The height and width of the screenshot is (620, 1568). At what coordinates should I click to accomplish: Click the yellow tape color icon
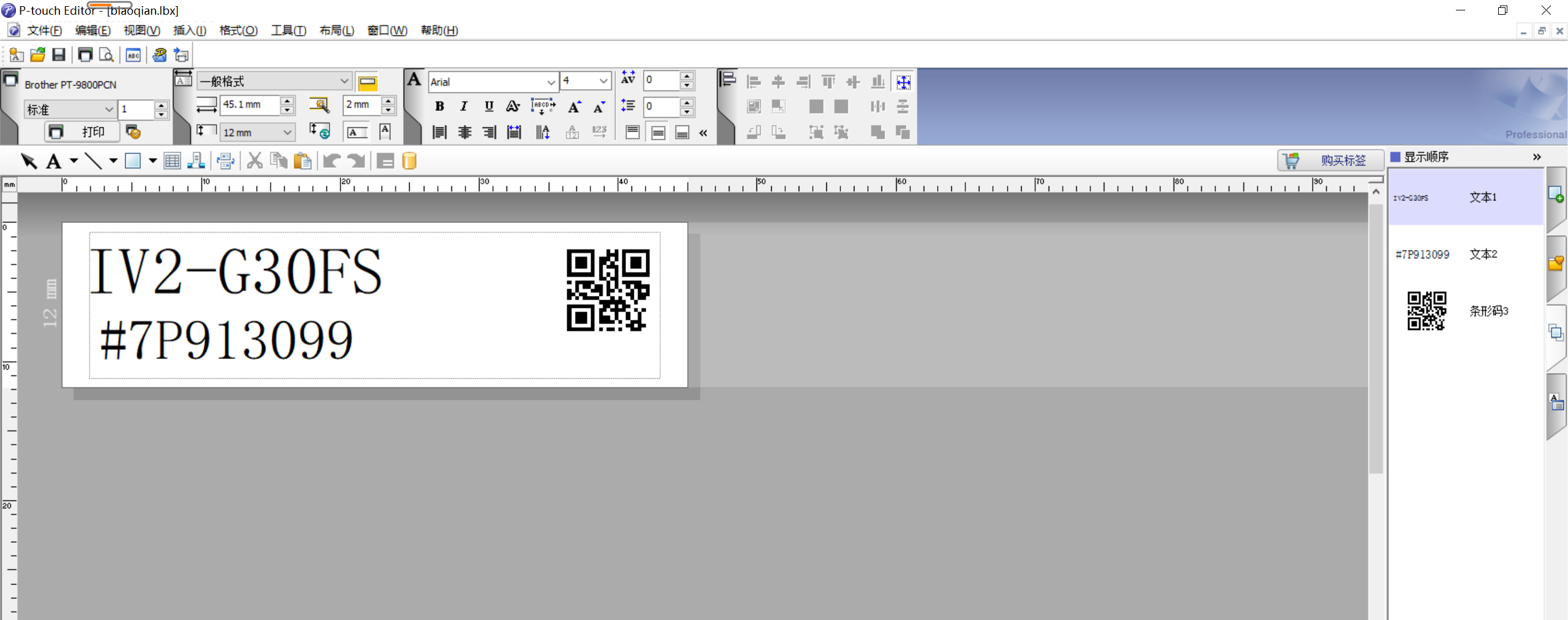click(x=367, y=82)
